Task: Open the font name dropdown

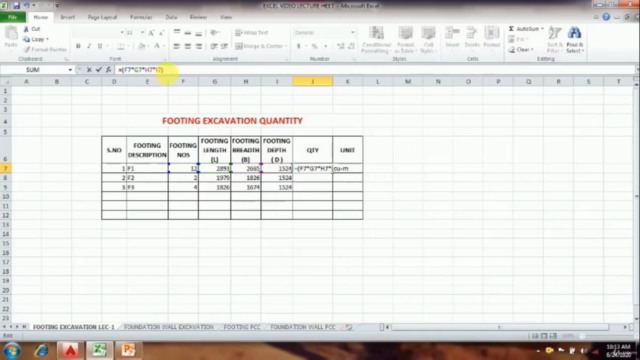Action: (x=122, y=33)
